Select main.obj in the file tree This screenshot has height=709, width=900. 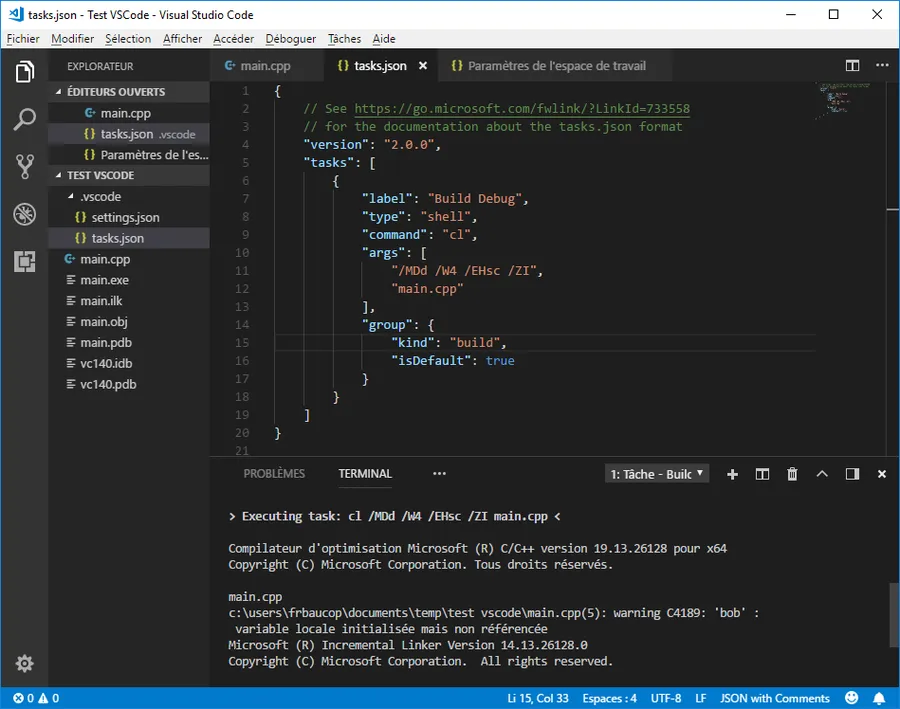pyautogui.click(x=129, y=321)
